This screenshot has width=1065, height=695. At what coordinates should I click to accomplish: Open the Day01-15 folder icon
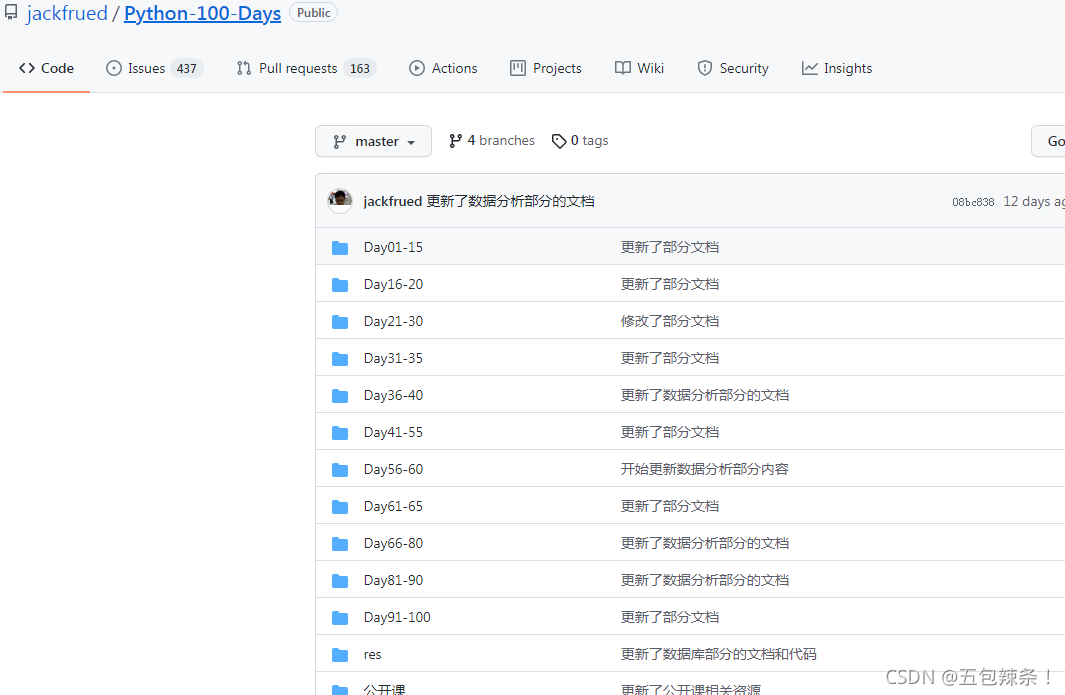coord(340,248)
